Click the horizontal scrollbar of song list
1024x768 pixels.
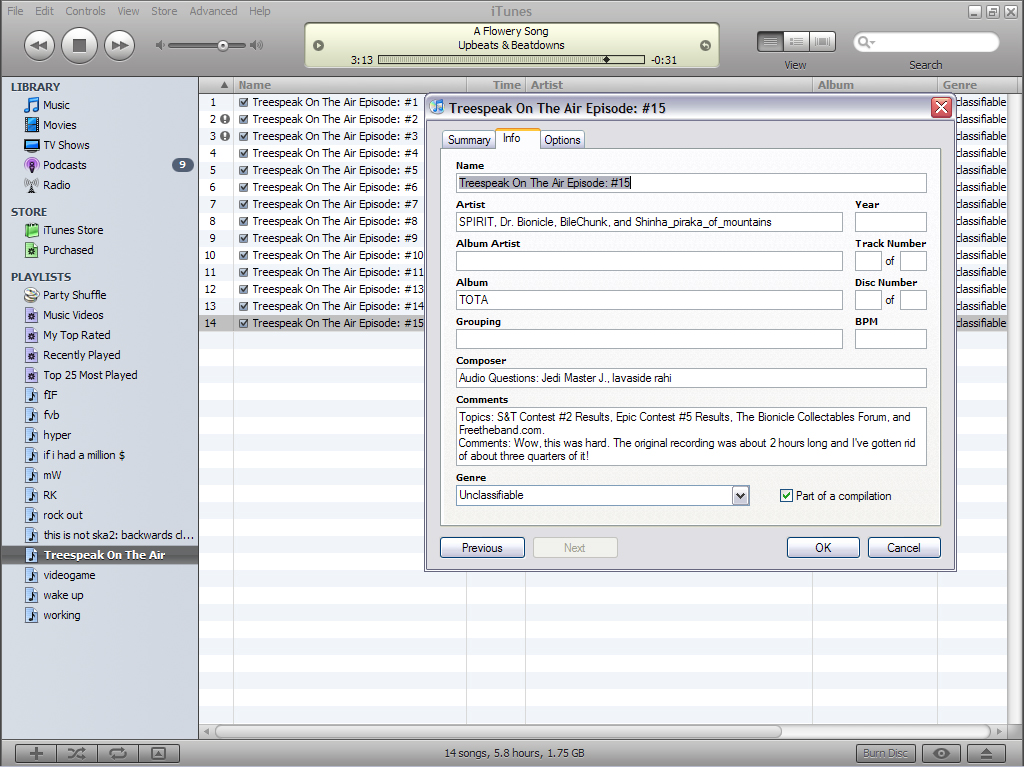(498, 731)
